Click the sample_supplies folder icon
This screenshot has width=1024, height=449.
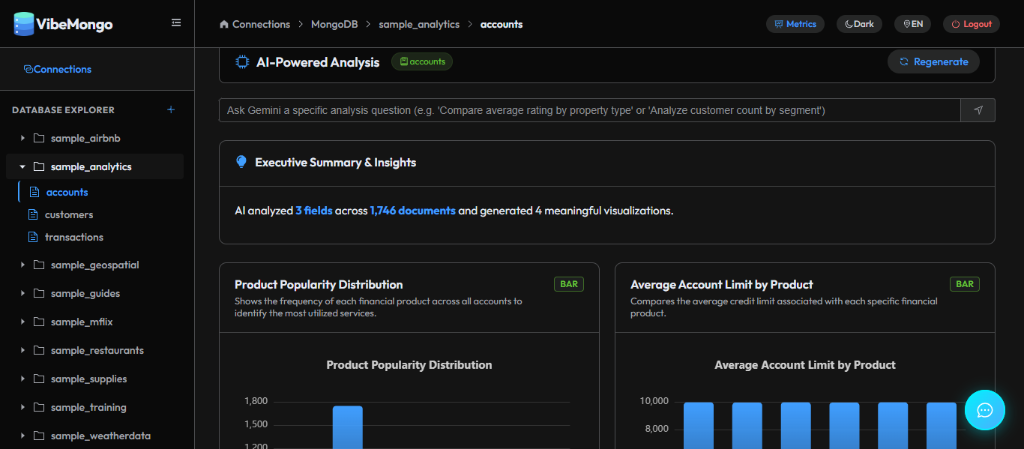tap(39, 379)
